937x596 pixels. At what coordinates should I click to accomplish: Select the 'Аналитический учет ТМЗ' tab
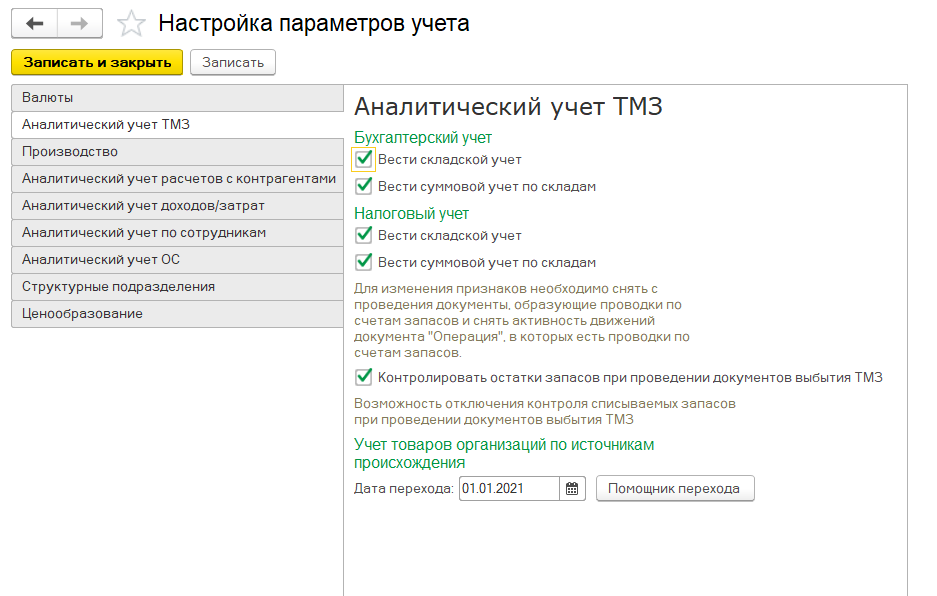point(176,125)
